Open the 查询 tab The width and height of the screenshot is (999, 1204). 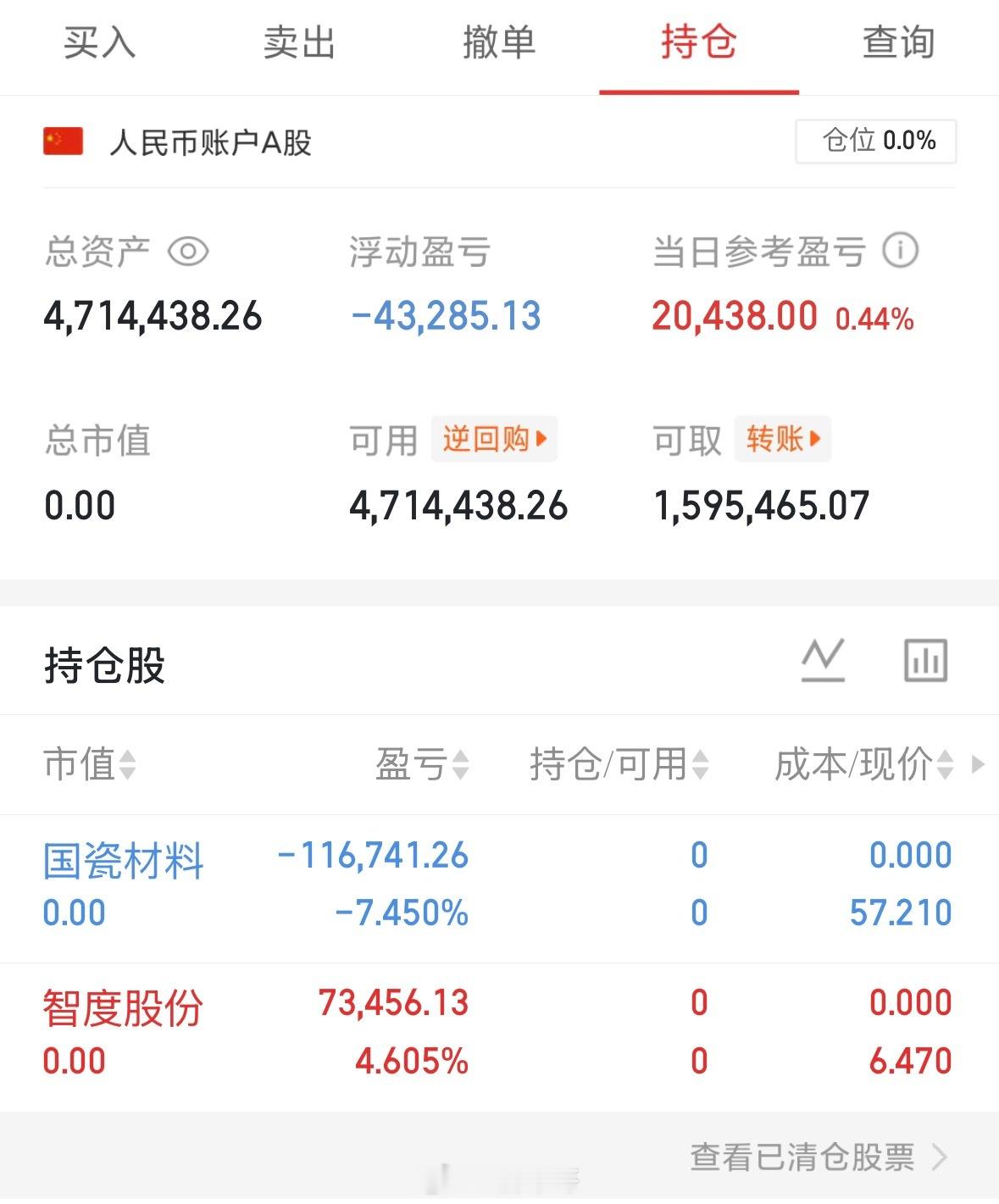click(x=899, y=42)
